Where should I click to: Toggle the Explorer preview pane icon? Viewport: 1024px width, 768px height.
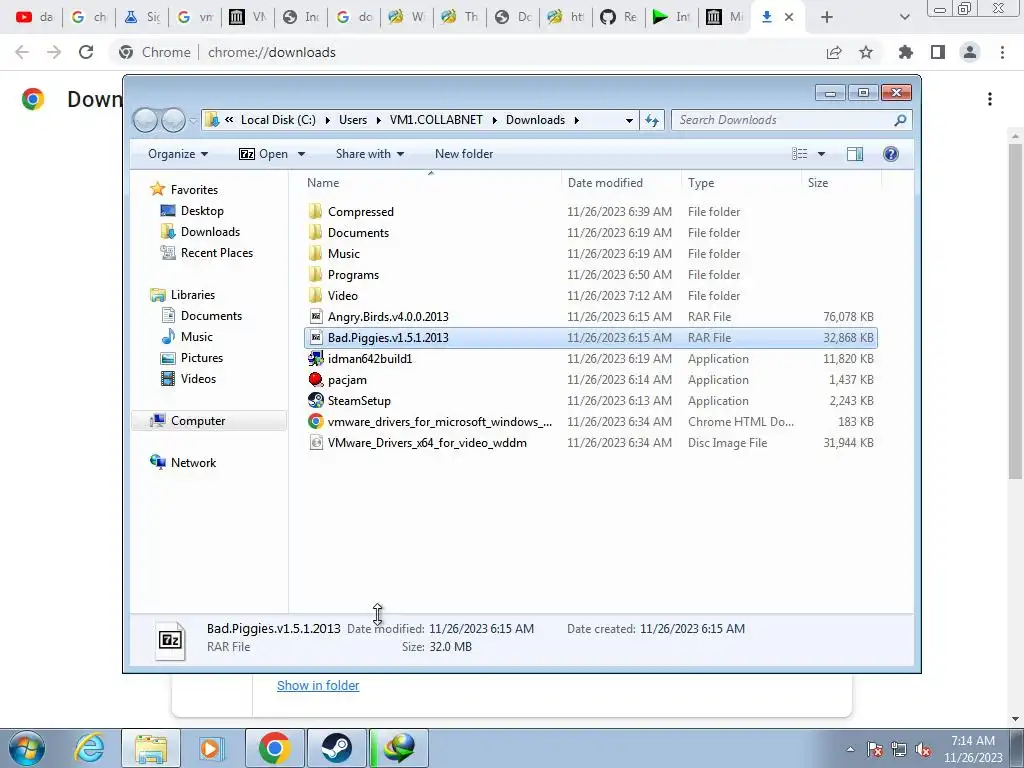[854, 154]
